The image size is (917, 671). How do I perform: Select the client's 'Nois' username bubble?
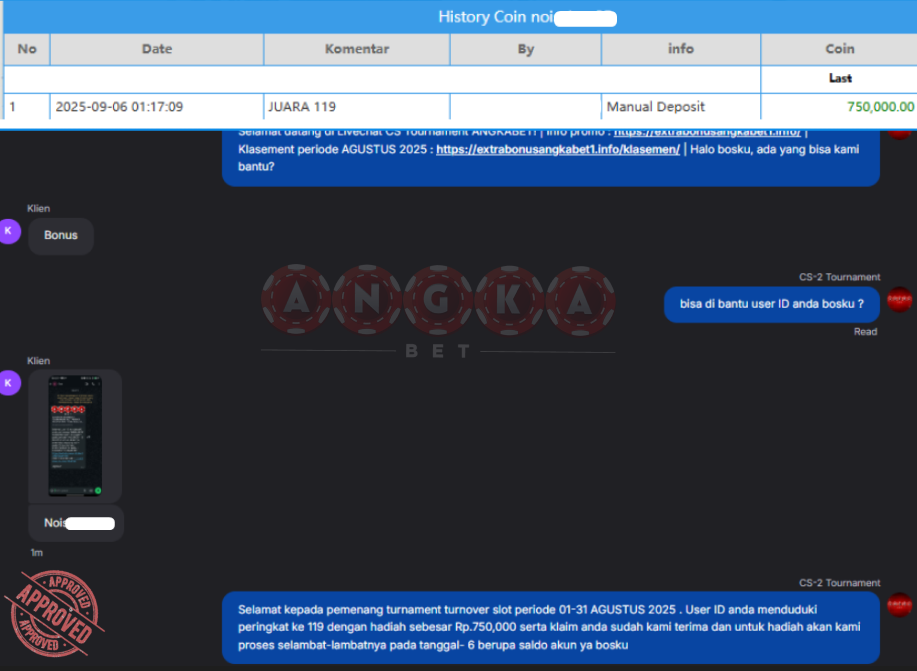[76, 523]
